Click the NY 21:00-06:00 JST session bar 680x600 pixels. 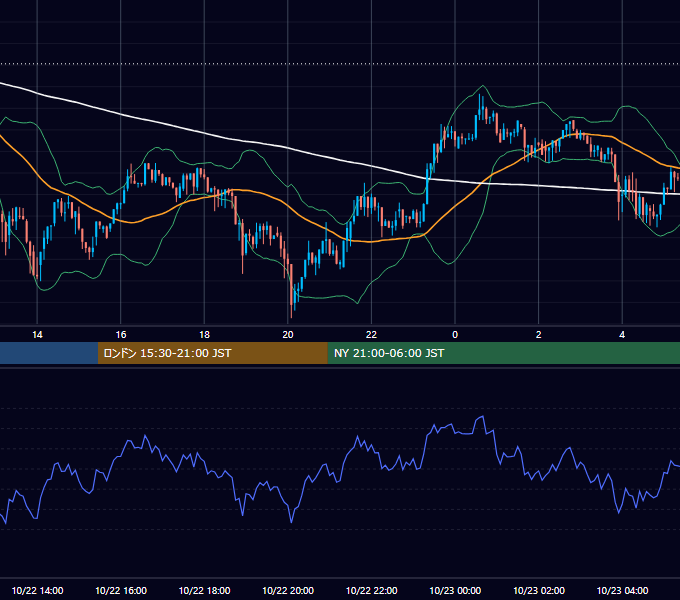click(x=503, y=353)
